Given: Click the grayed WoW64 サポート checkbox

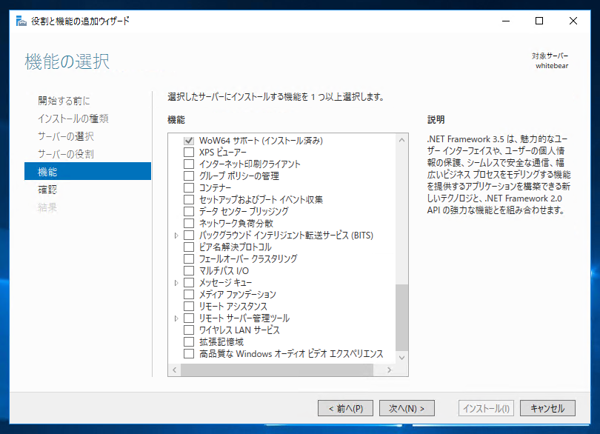Looking at the screenshot, I should (x=189, y=140).
